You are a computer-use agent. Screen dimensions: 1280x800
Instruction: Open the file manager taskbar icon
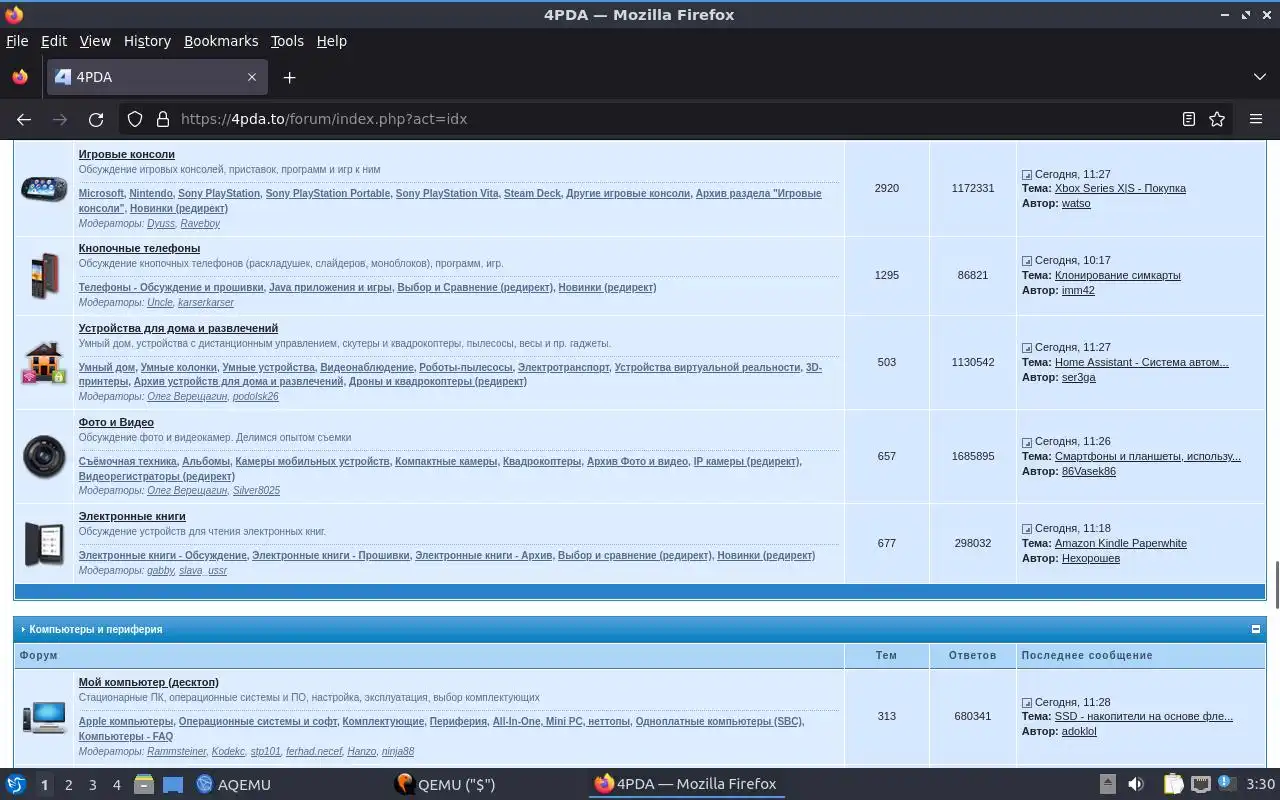[x=143, y=784]
